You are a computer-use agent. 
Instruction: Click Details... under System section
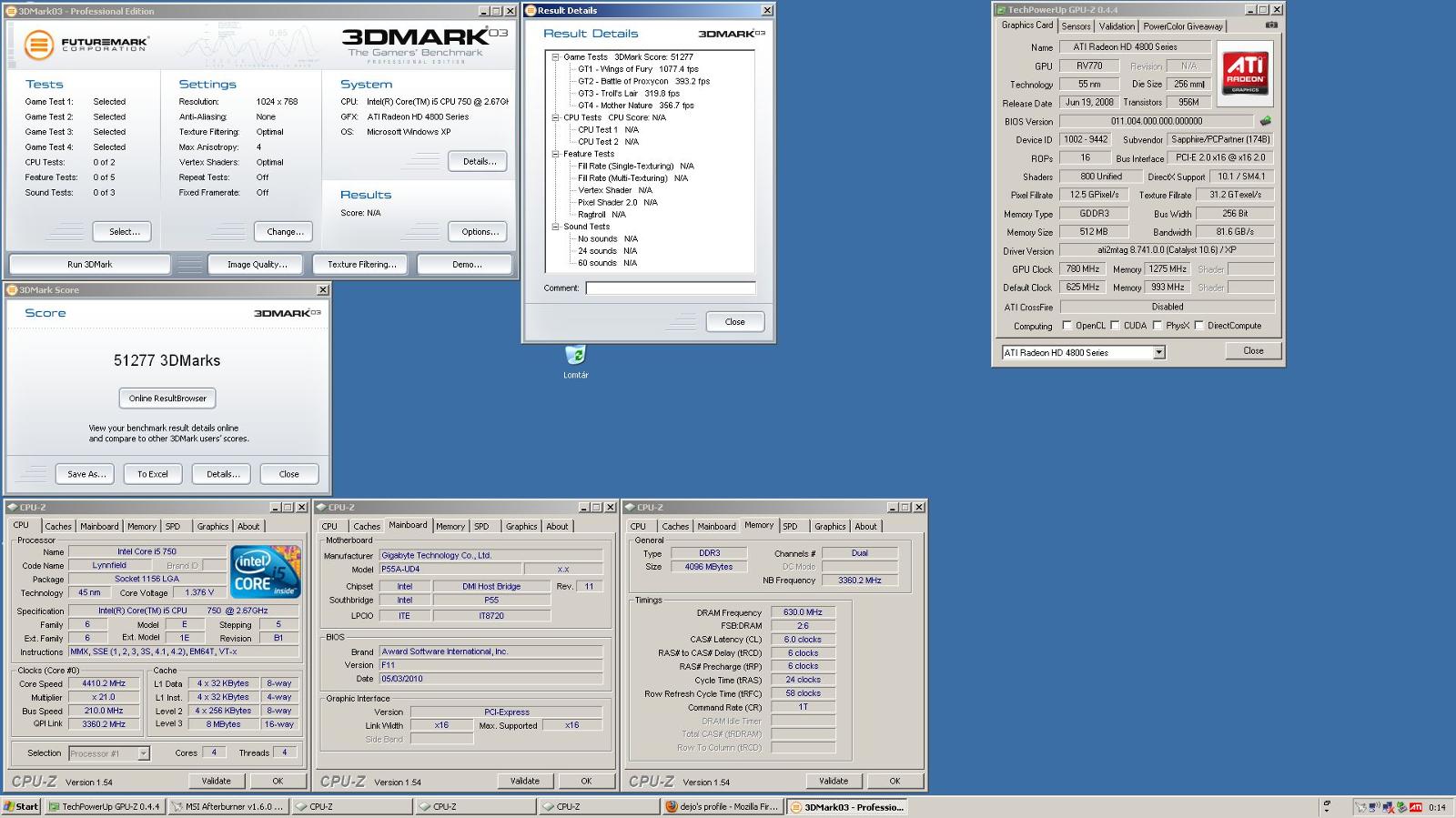click(x=479, y=162)
